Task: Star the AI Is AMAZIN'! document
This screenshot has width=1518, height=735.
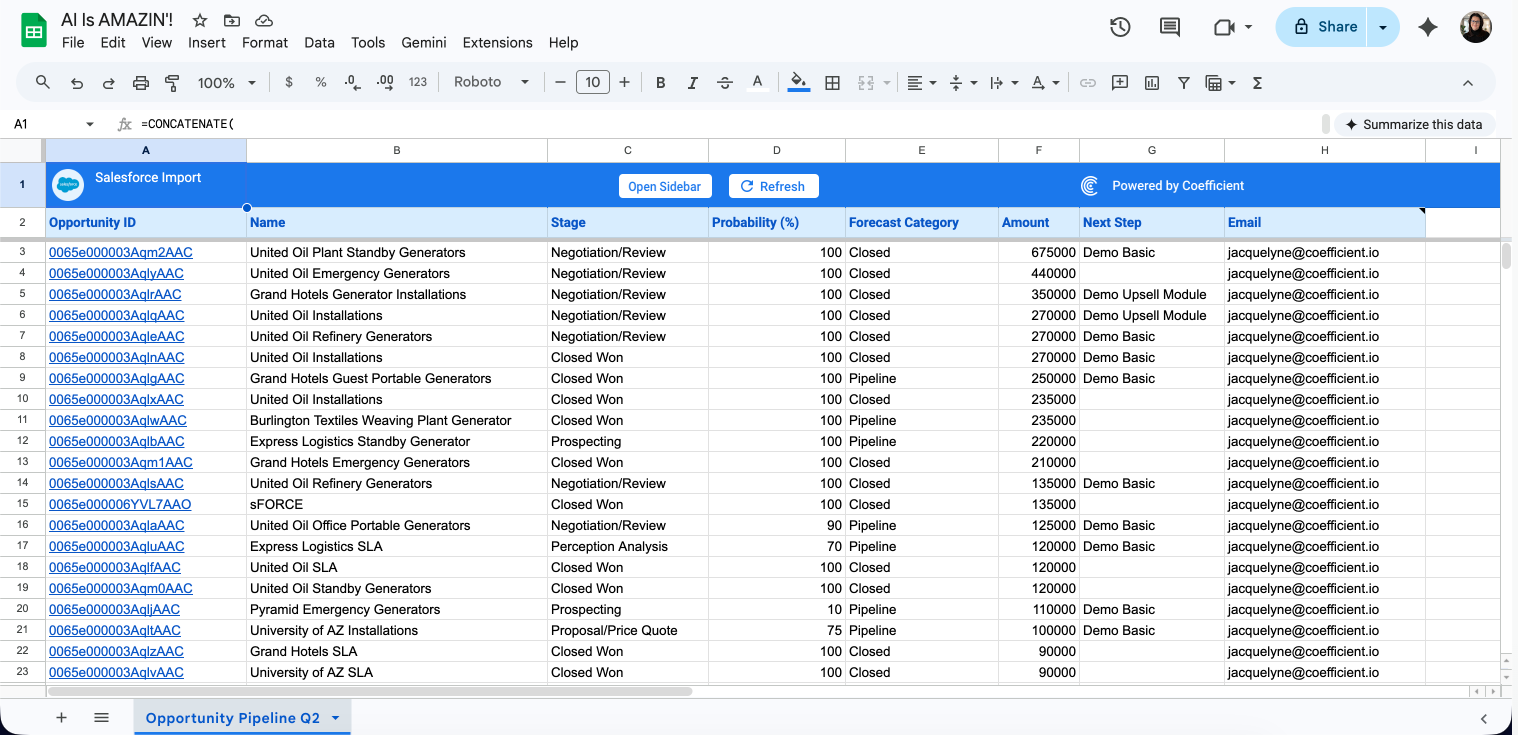Action: [200, 20]
